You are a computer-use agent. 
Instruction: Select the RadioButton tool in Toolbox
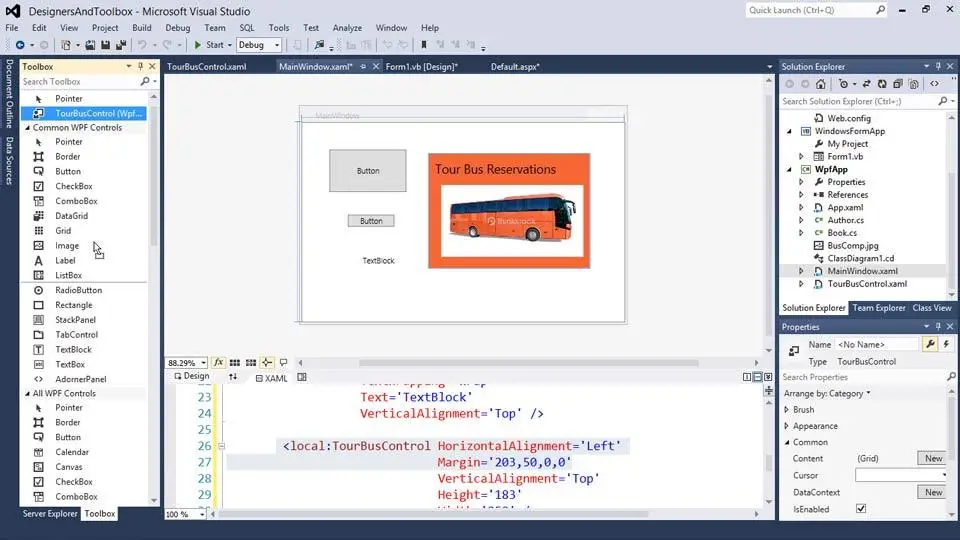(x=78, y=290)
